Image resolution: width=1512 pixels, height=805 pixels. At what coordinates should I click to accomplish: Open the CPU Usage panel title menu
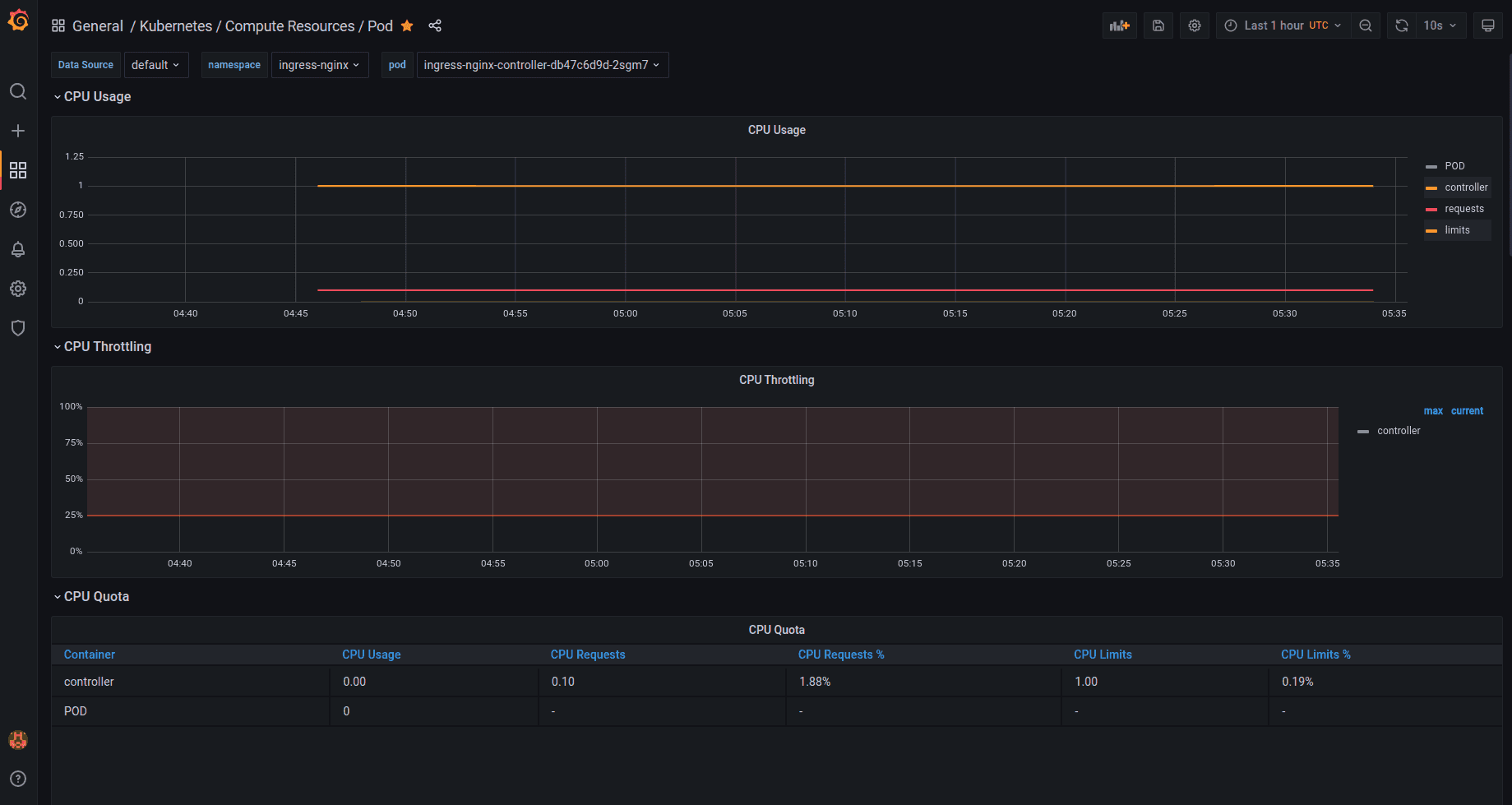coord(776,130)
